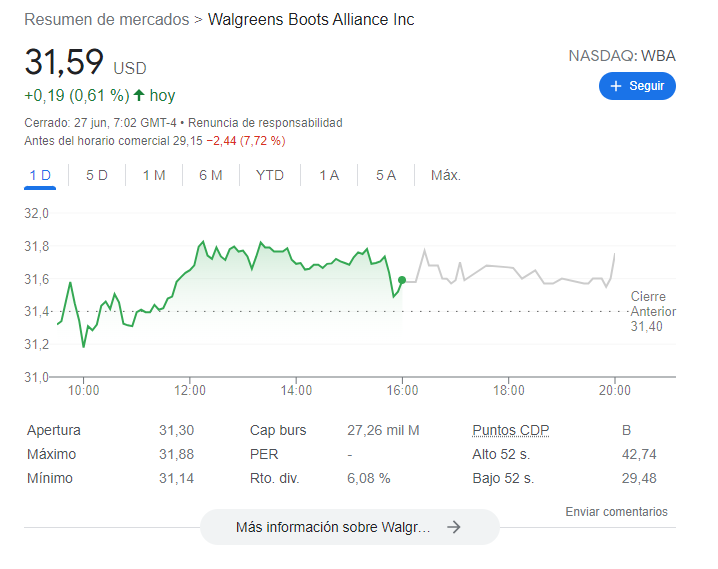
Task: Click the 14:00 x-axis time label
Action: pyautogui.click(x=296, y=390)
